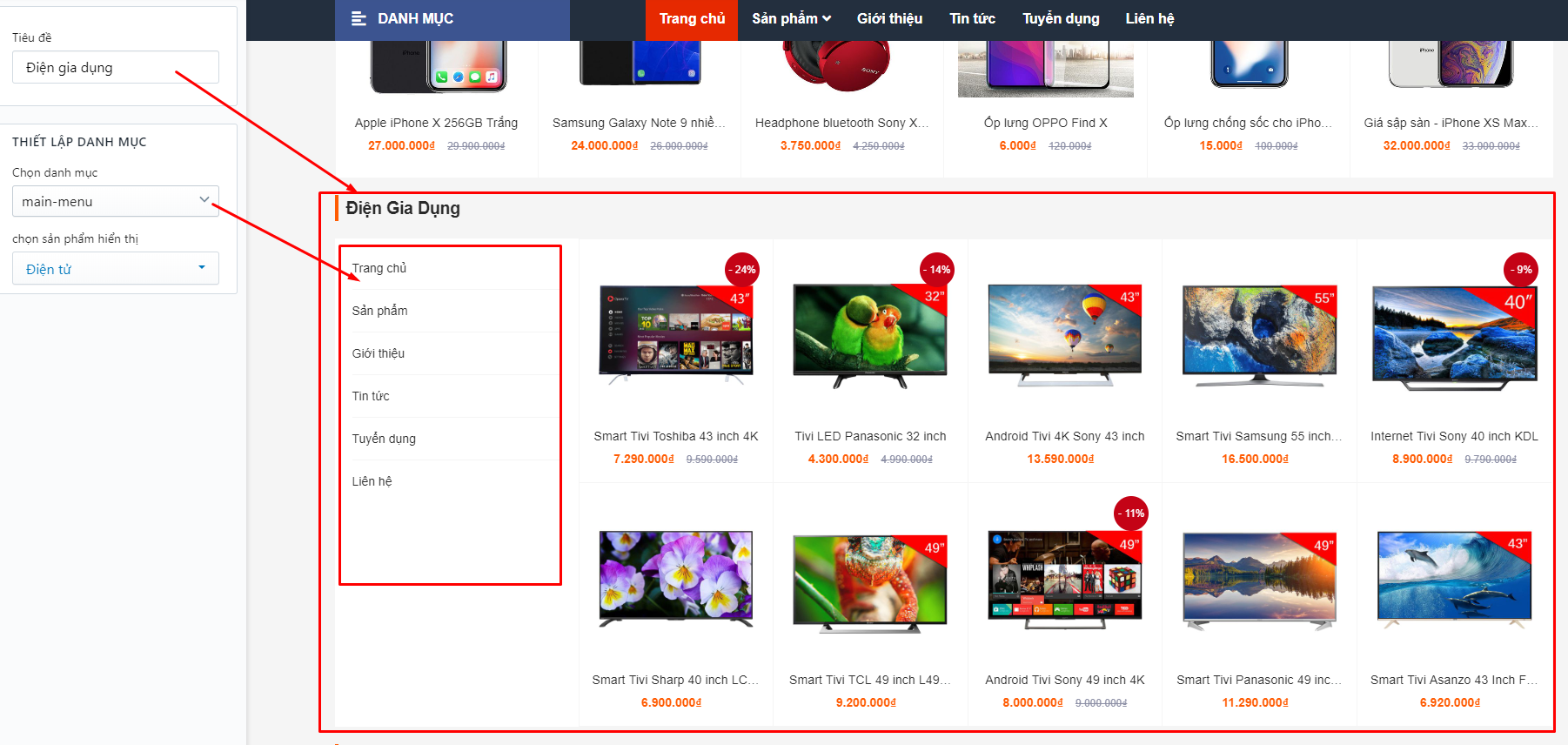Open the OPPO Find X case image
The width and height of the screenshot is (1568, 745).
click(1045, 69)
